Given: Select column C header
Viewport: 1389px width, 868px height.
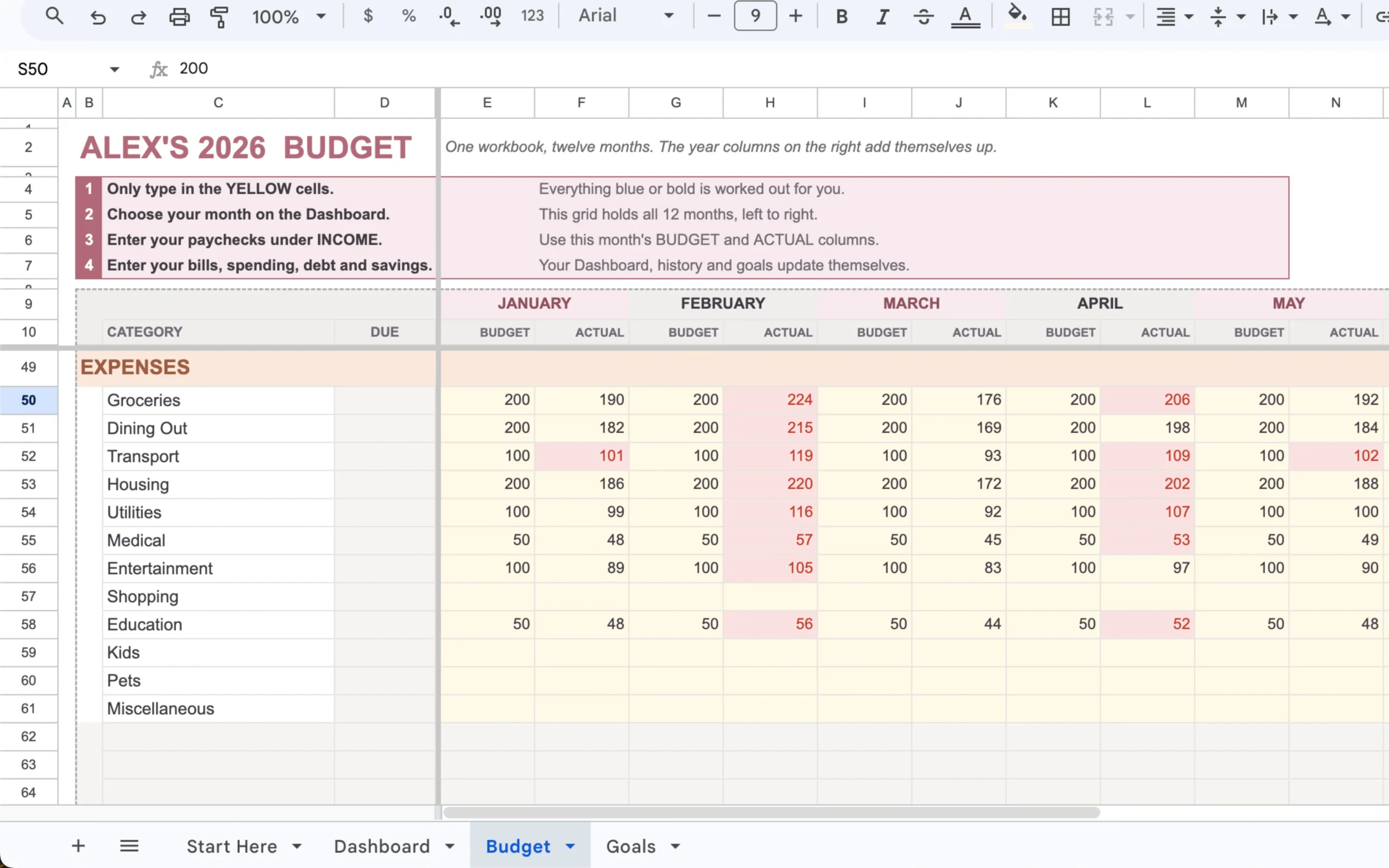Looking at the screenshot, I should [219, 103].
